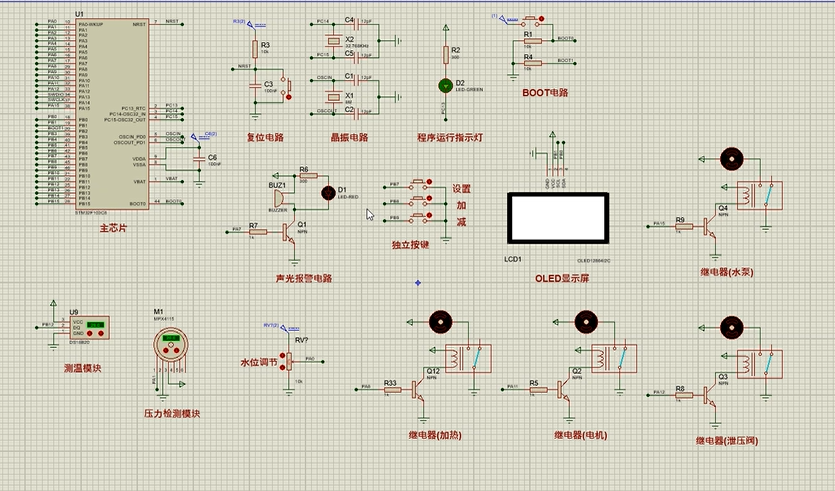835x491 pixels.
Task: Click the U1 STM32 main chip component
Action: click(x=112, y=114)
